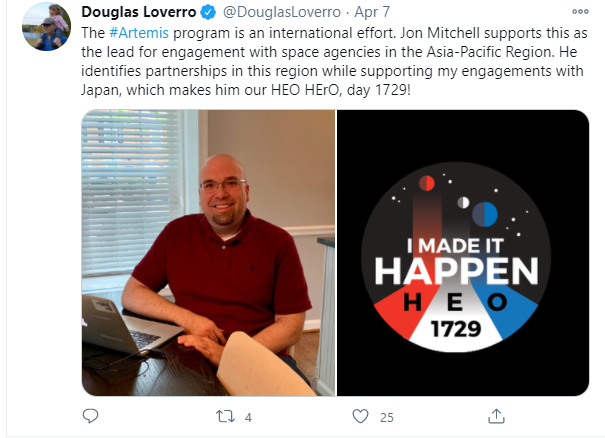Viewport: 605px width, 438px height.
Task: Open the I Made It Happen badge image
Action: pyautogui.click(x=463, y=253)
